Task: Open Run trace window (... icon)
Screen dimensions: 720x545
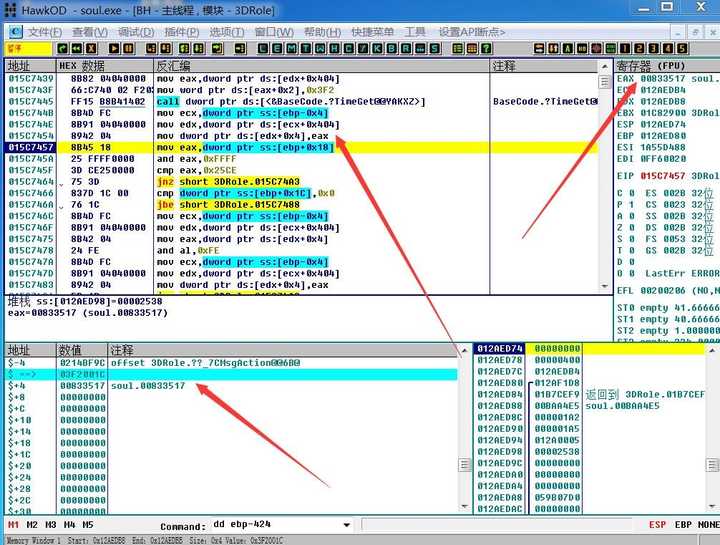Action: pos(419,49)
